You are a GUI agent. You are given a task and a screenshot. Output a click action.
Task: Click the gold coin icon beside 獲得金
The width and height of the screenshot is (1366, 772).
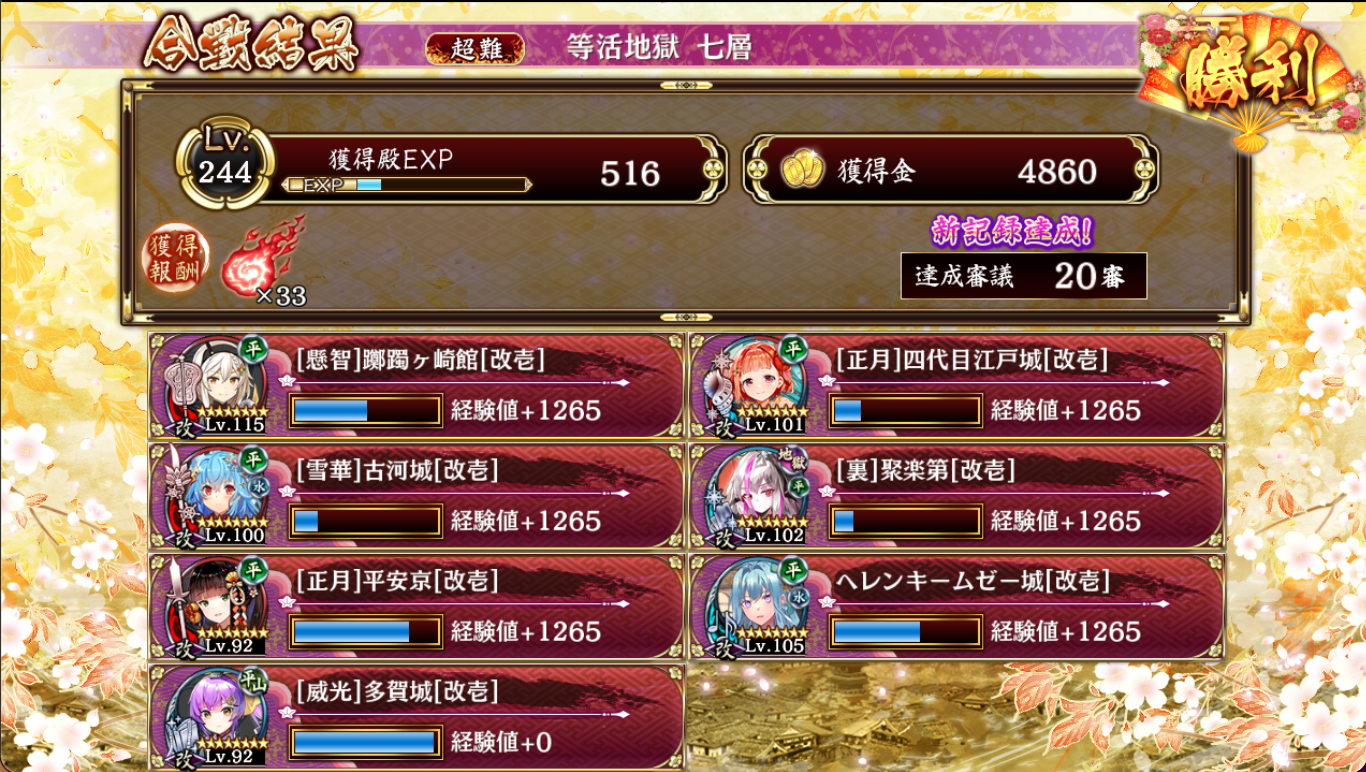(802, 171)
